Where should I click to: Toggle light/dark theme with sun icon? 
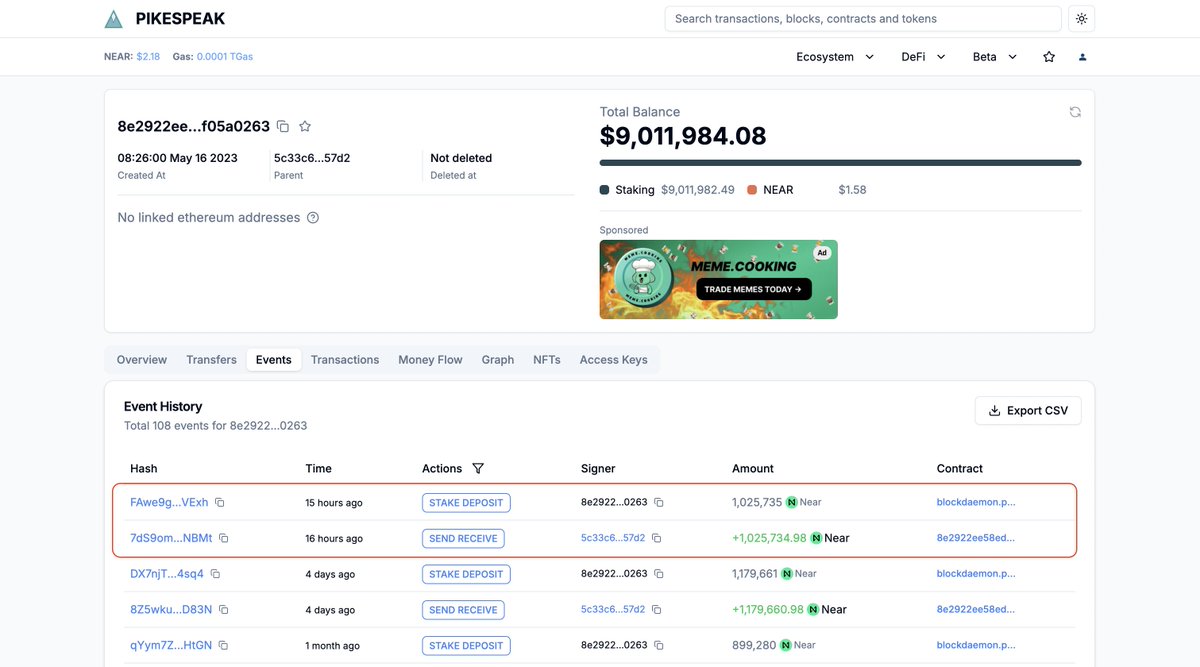1080,18
